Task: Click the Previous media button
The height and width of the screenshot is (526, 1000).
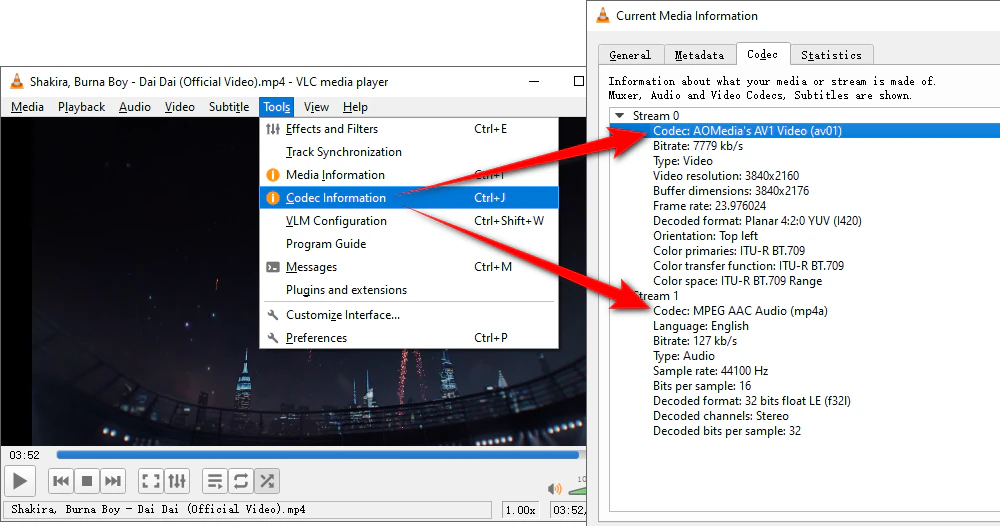Action: tap(61, 481)
